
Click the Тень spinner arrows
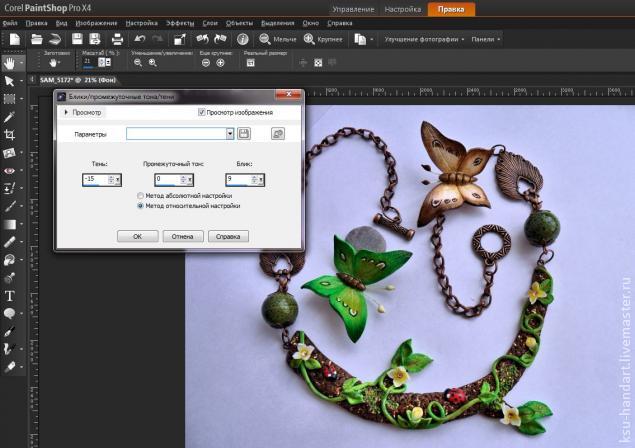click(x=111, y=179)
